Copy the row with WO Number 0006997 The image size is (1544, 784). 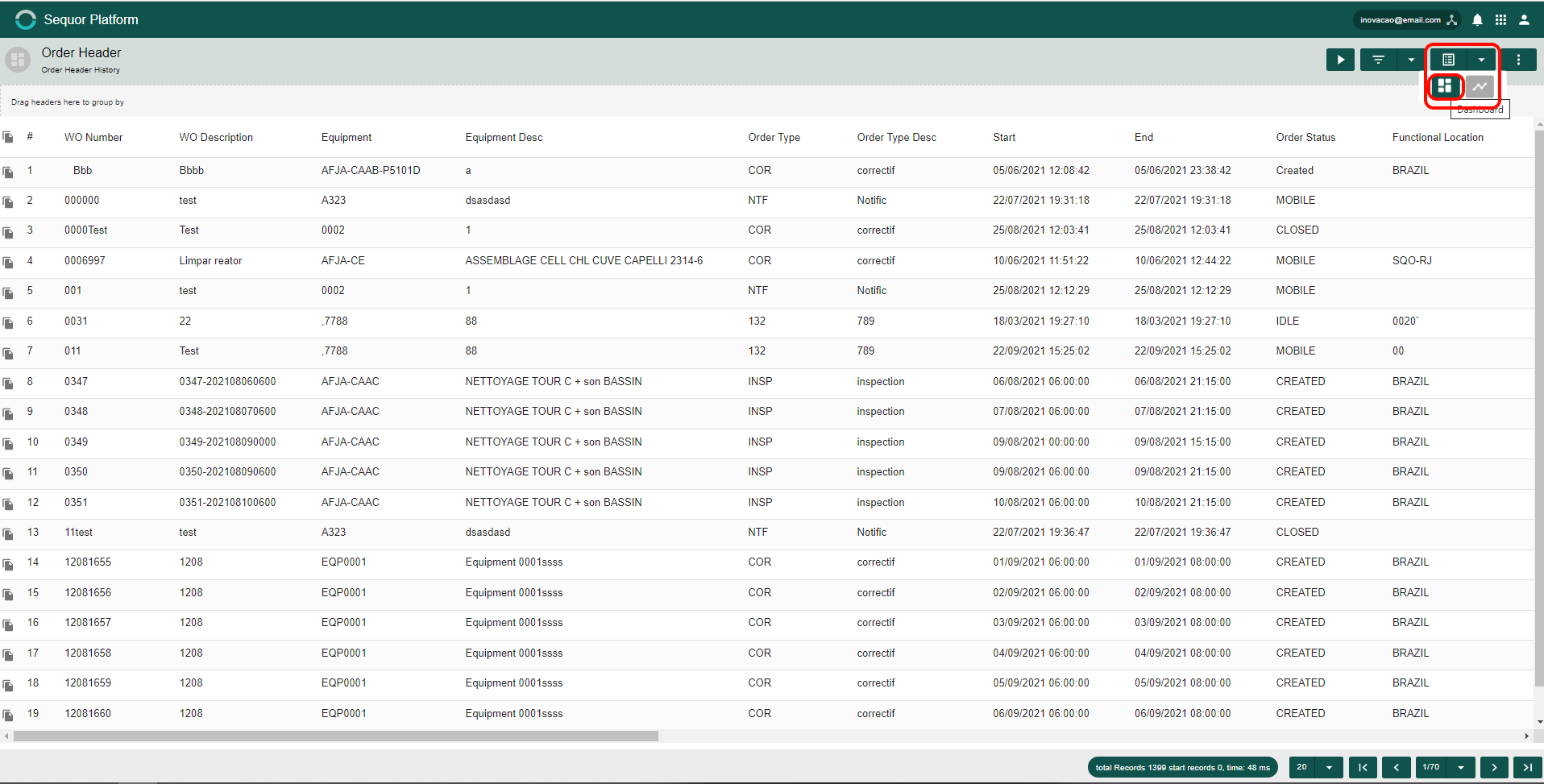(8, 263)
